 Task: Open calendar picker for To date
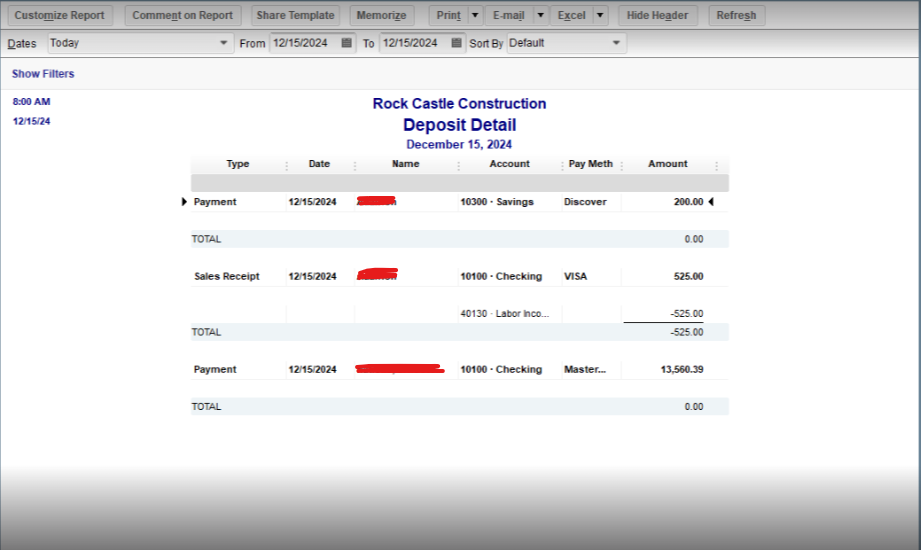coord(456,43)
